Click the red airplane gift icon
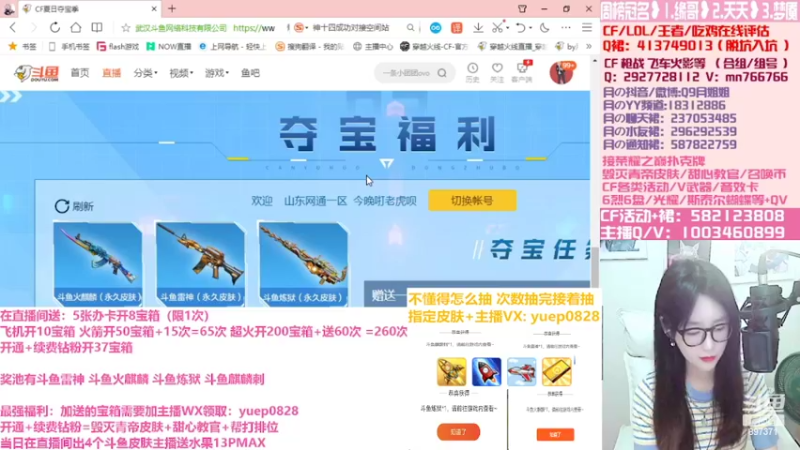Viewport: 800px width, 450px height. [521, 371]
